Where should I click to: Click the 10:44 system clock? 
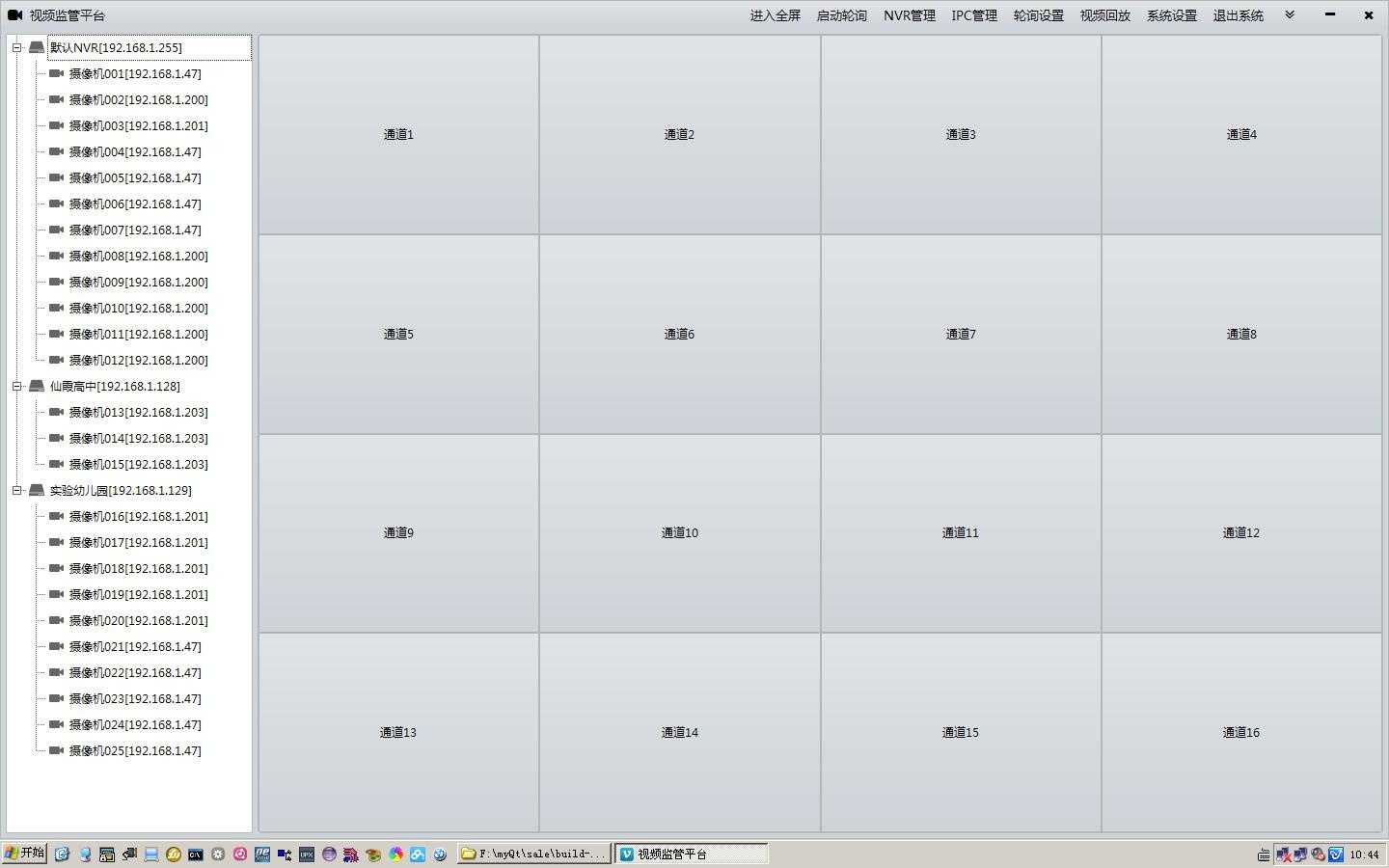1364,854
